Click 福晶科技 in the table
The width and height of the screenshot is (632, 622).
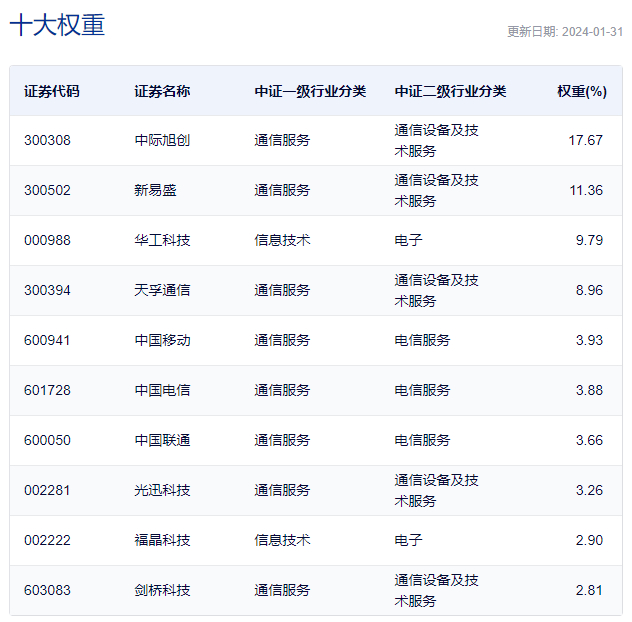click(x=162, y=540)
